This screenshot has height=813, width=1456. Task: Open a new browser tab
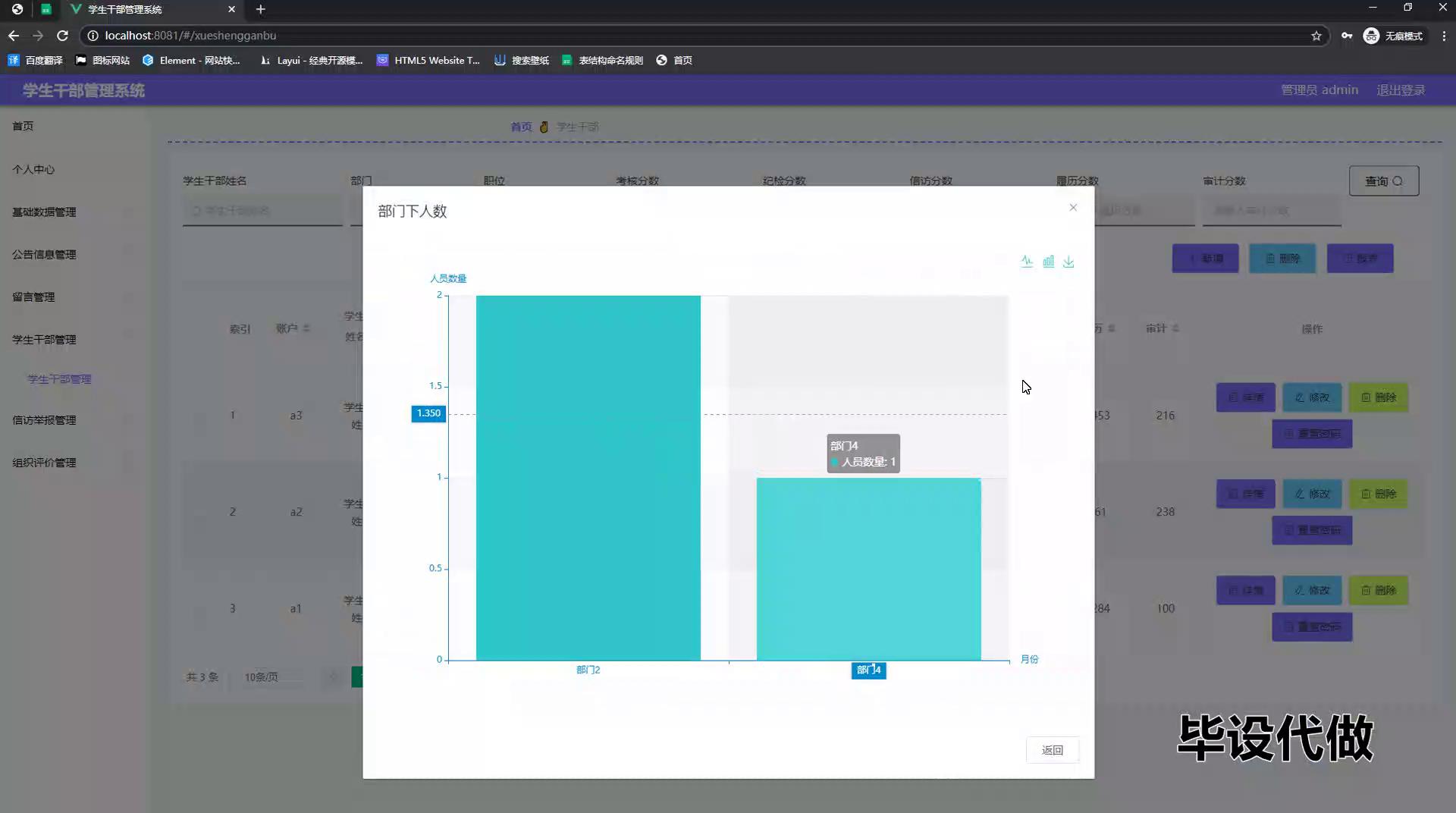[260, 9]
